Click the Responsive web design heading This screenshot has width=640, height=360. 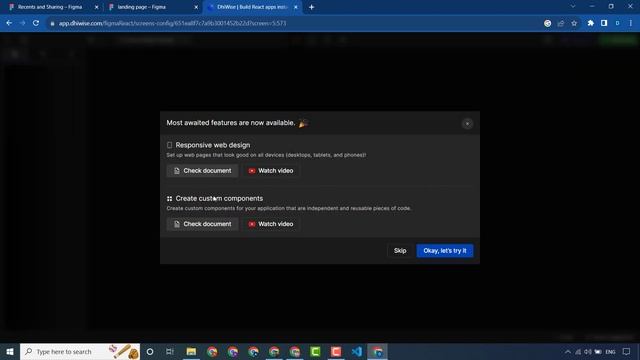[x=213, y=145]
